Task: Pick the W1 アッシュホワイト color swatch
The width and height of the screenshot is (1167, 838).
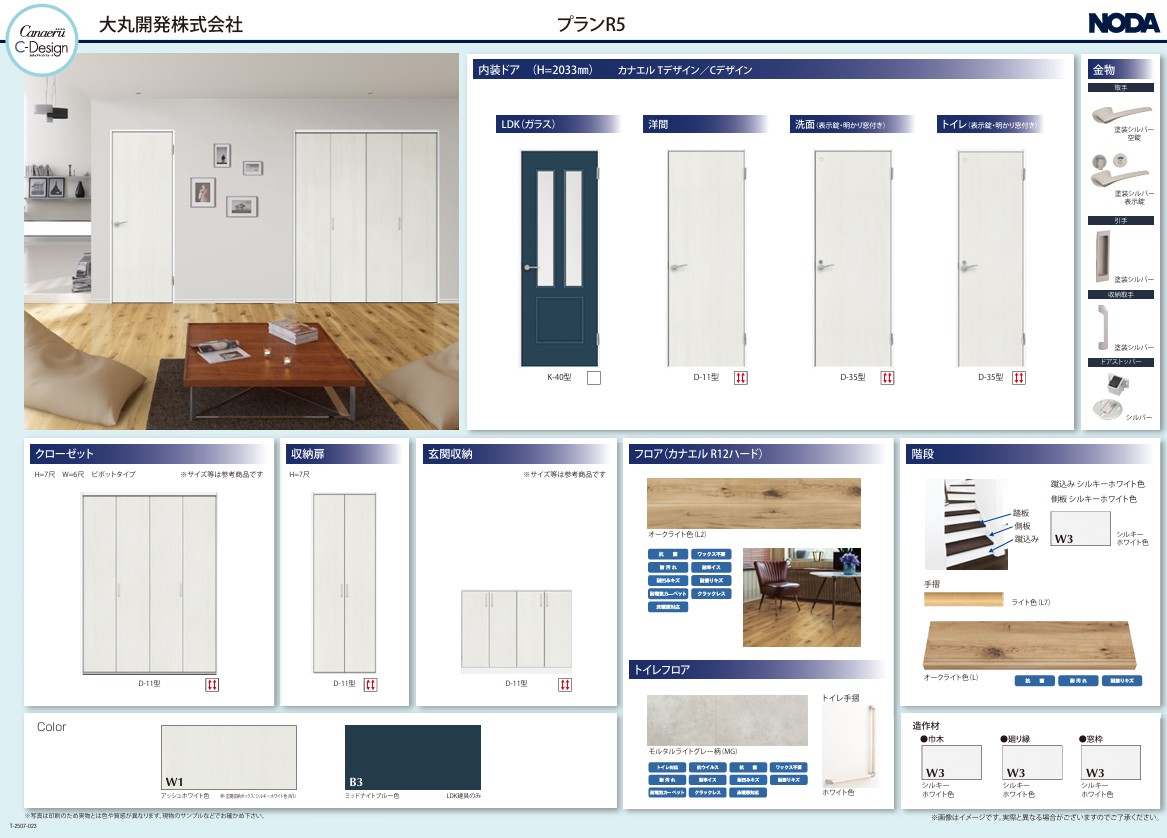Action: tap(228, 757)
